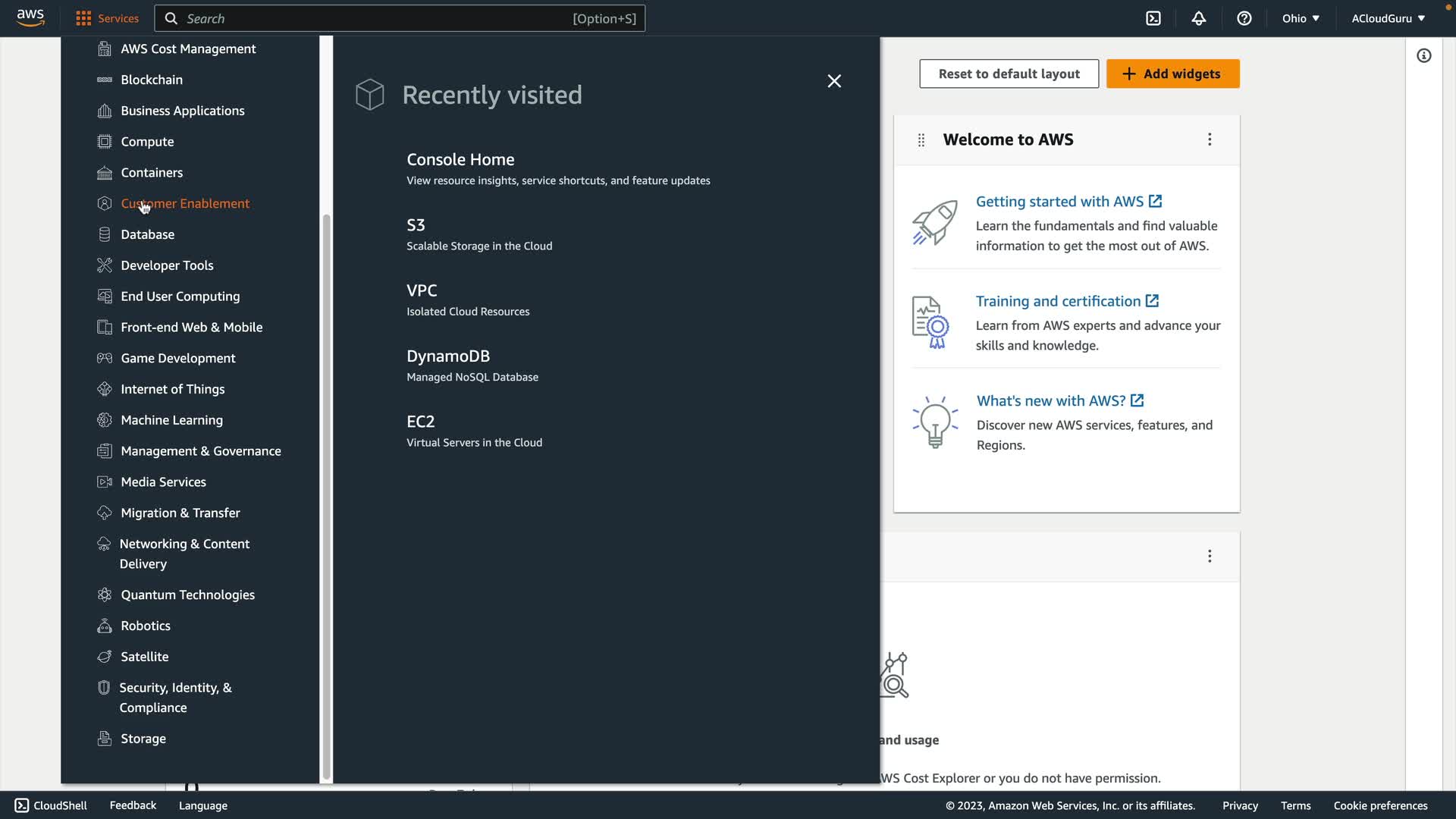Click the AWS logo home icon
The width and height of the screenshot is (1456, 819).
point(30,17)
